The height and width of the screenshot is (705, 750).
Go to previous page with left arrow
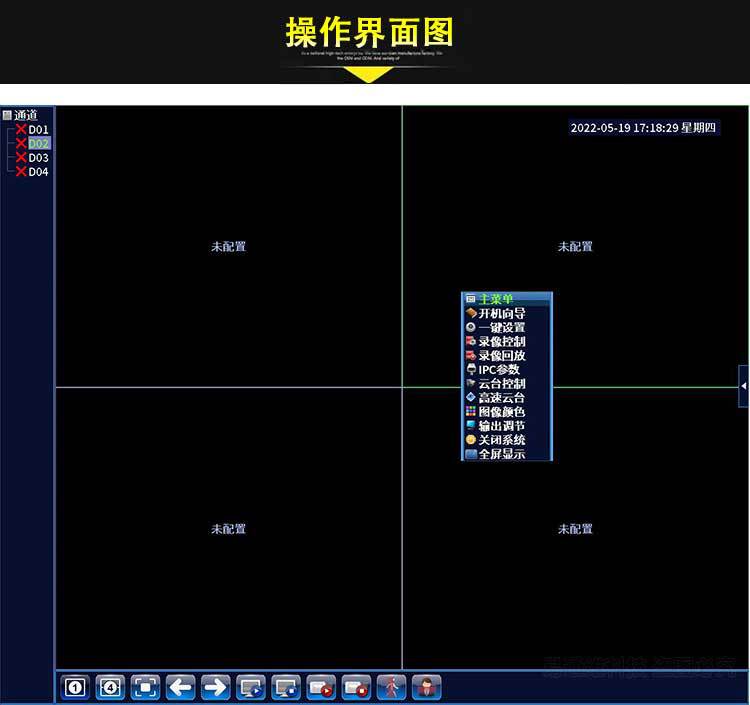click(181, 687)
